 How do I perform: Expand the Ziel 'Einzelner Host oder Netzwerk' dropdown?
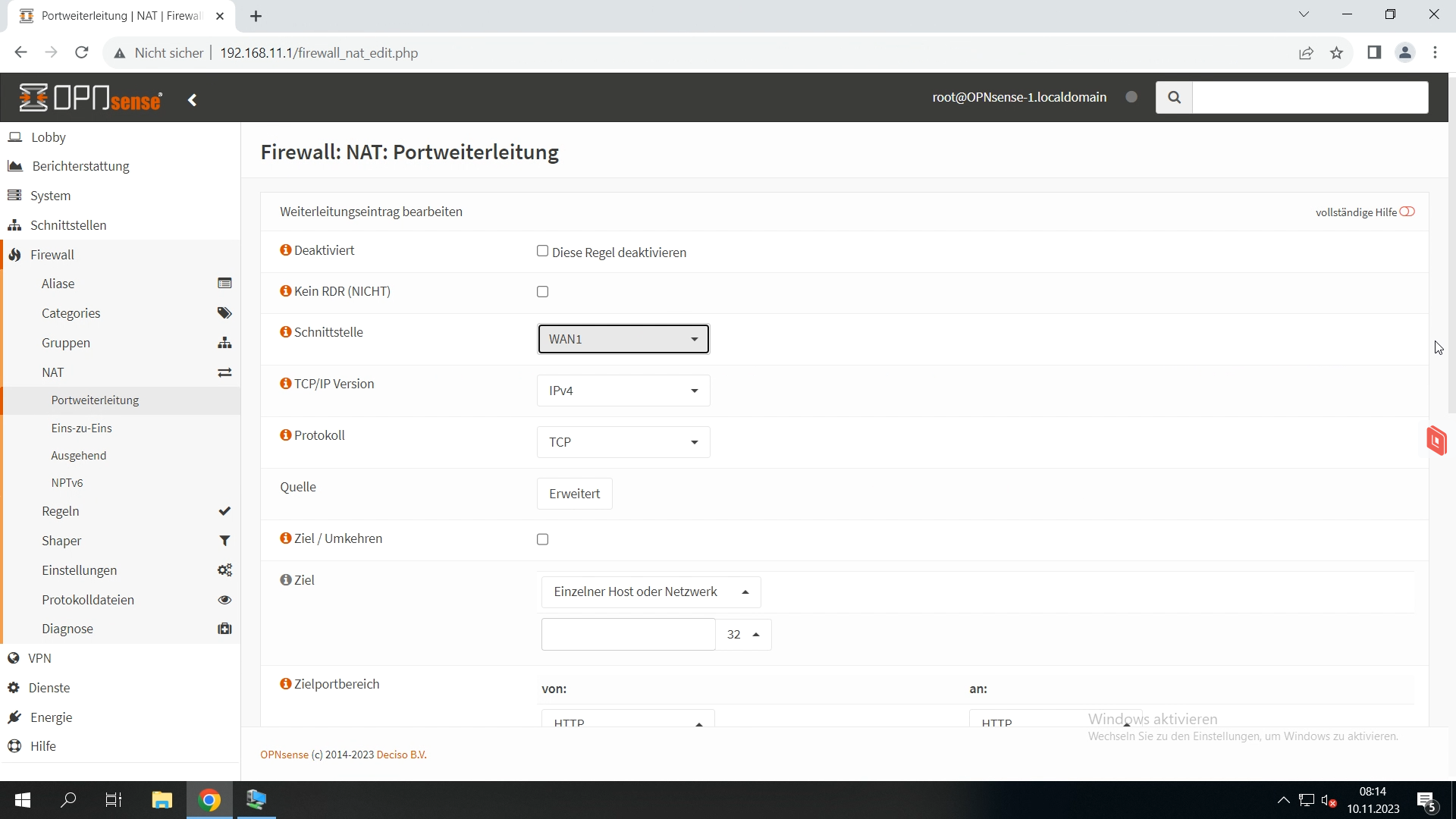click(x=651, y=592)
